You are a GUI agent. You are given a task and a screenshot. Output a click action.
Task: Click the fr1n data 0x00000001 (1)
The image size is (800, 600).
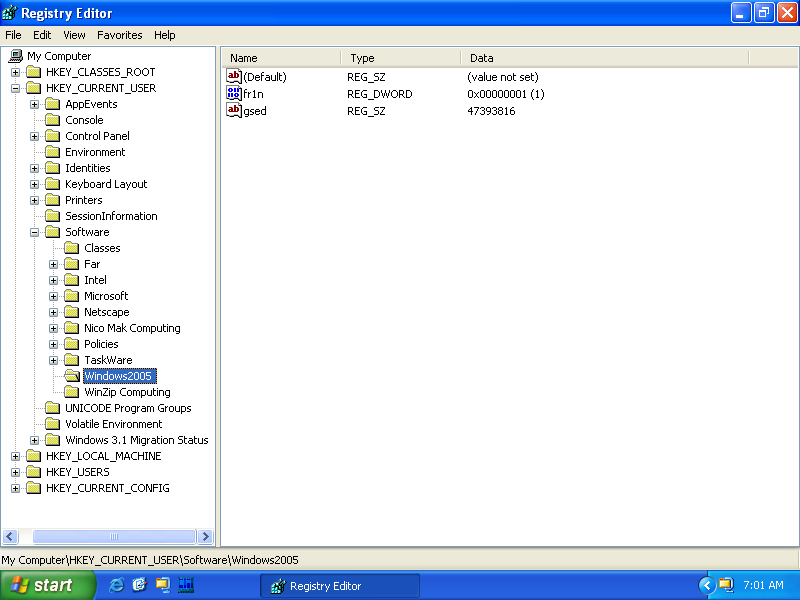click(506, 94)
